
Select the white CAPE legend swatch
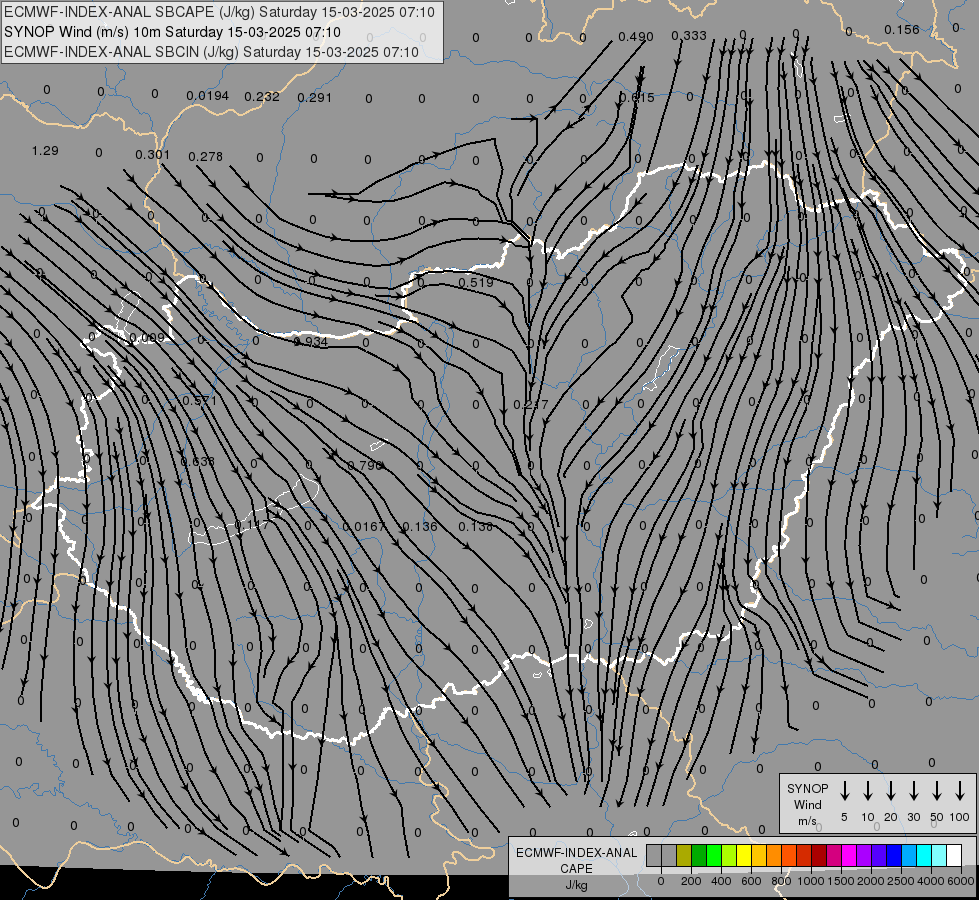point(953,855)
